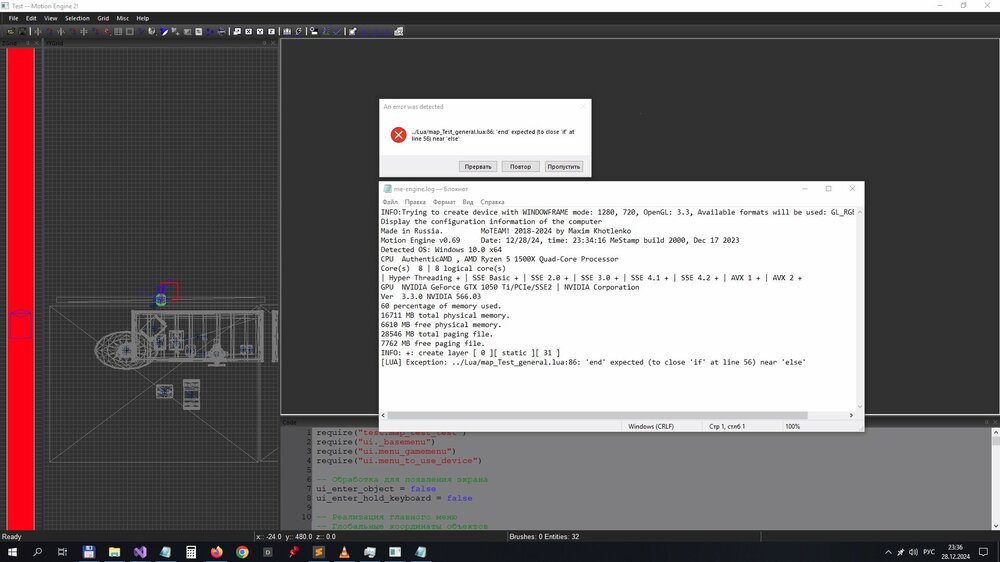The image size is (1000, 562).
Task: Open the Формат menu in Notepad
Action: tap(444, 202)
